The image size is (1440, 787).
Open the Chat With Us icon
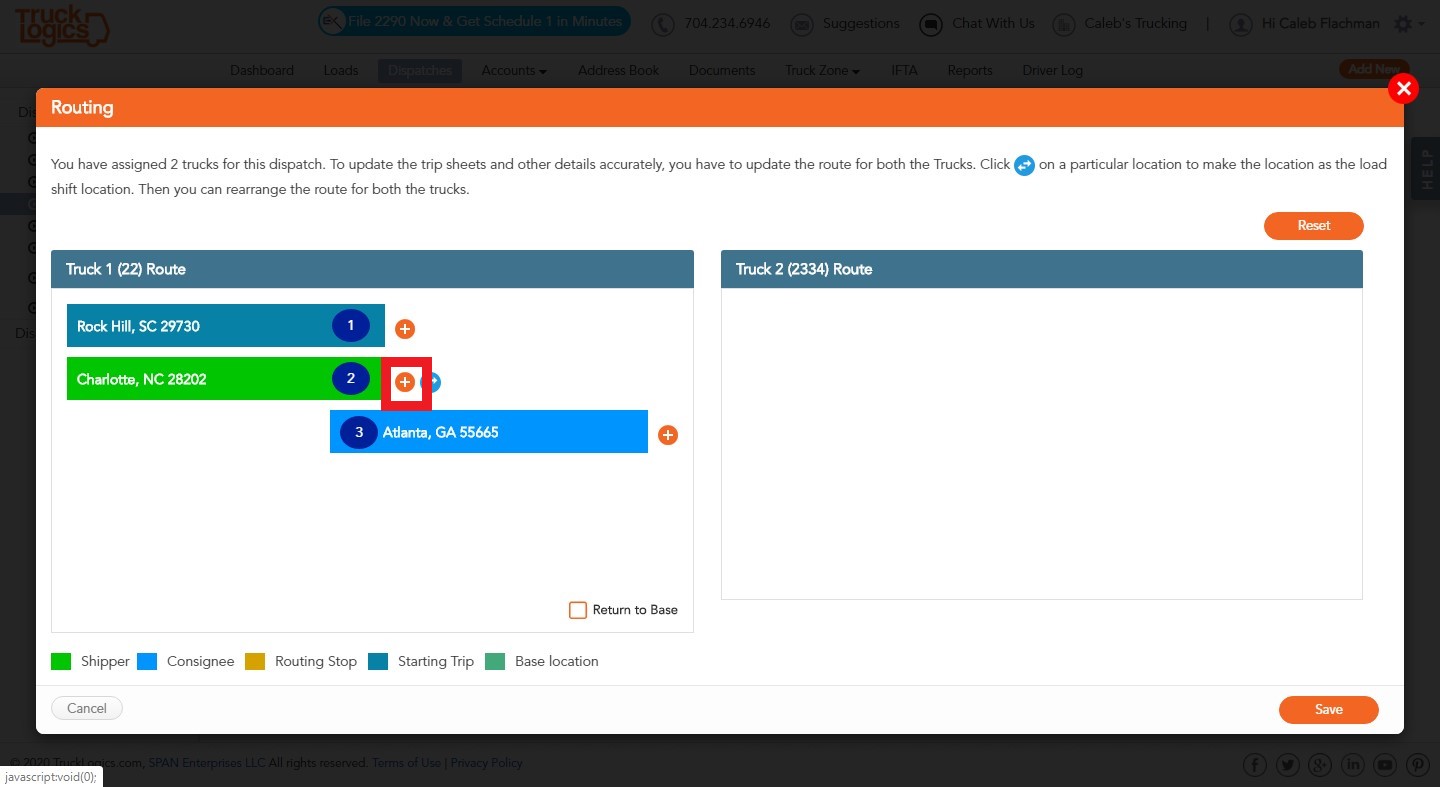931,24
